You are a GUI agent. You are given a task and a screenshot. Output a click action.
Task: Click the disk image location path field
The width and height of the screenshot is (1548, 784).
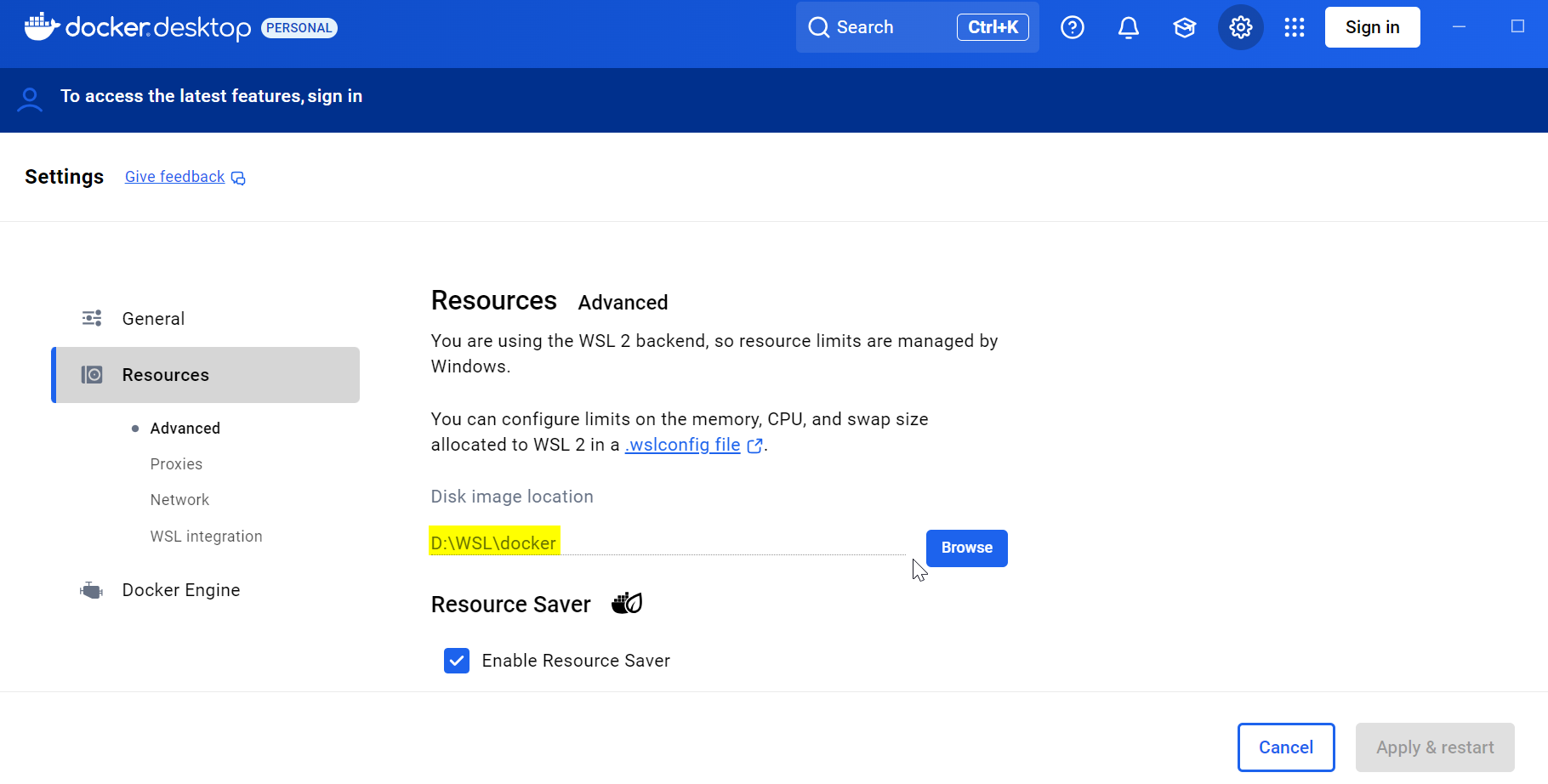tap(669, 543)
